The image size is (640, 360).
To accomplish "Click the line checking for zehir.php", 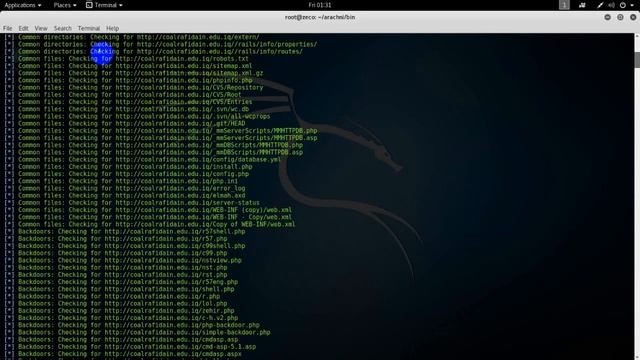I will pyautogui.click(x=119, y=311).
